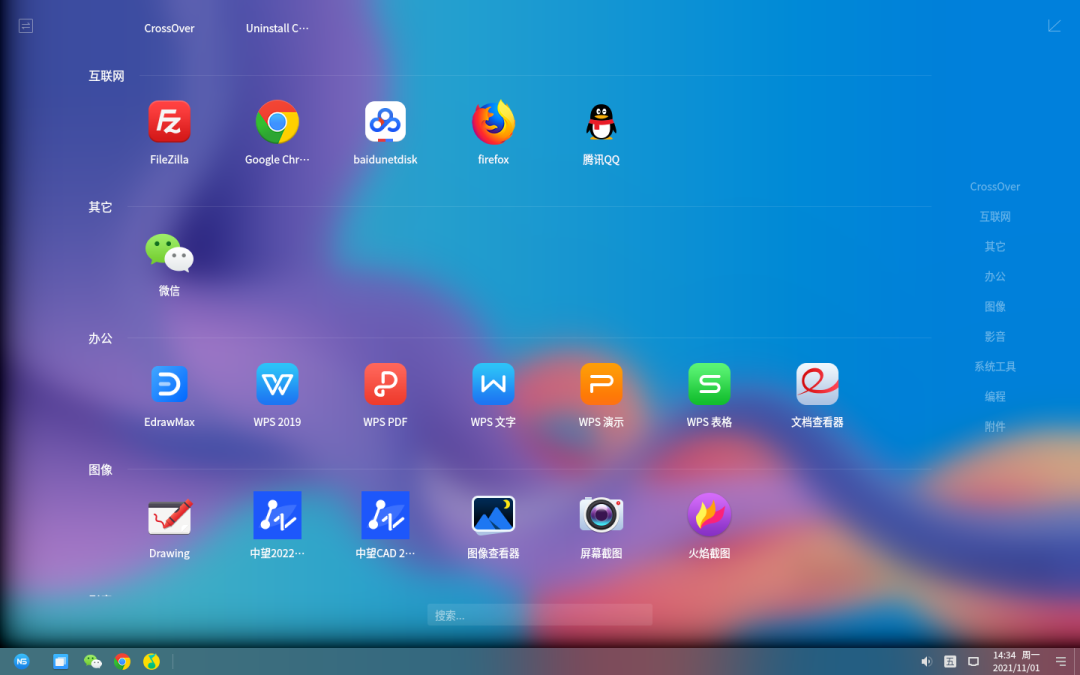The image size is (1080, 675).
Task: Open the clock showing 14:34
Action: (x=1017, y=662)
